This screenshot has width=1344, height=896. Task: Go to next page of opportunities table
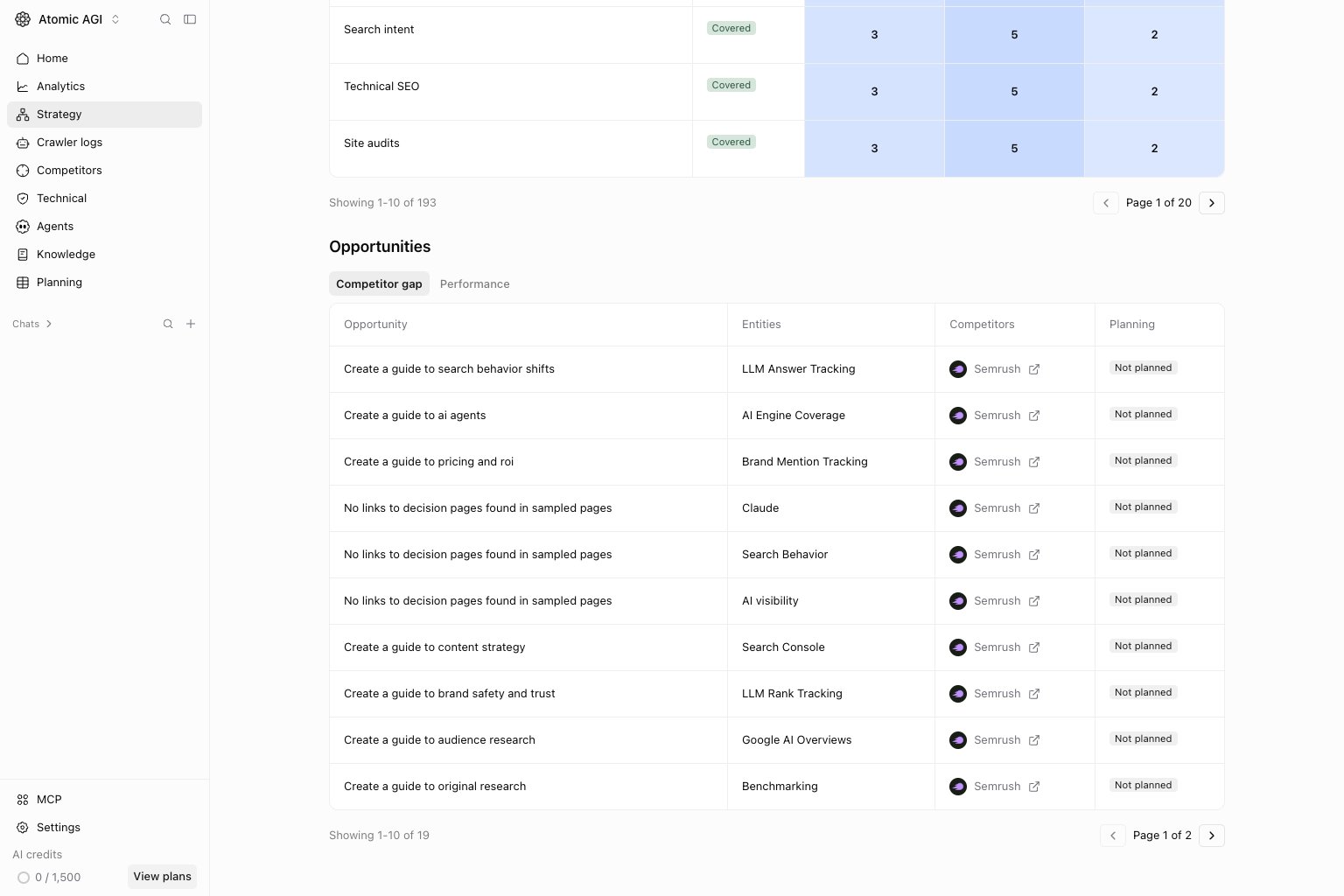[x=1212, y=836]
